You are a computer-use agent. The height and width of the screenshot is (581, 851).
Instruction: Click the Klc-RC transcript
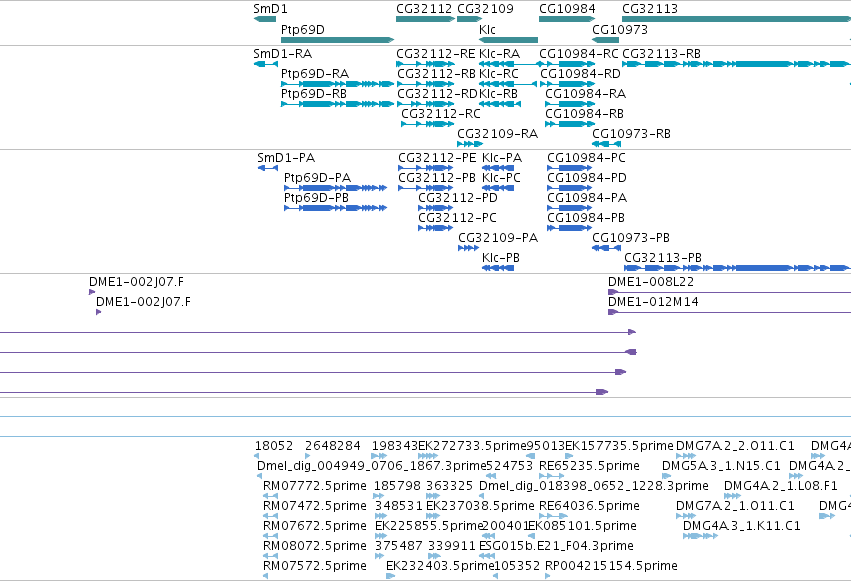[x=509, y=84]
